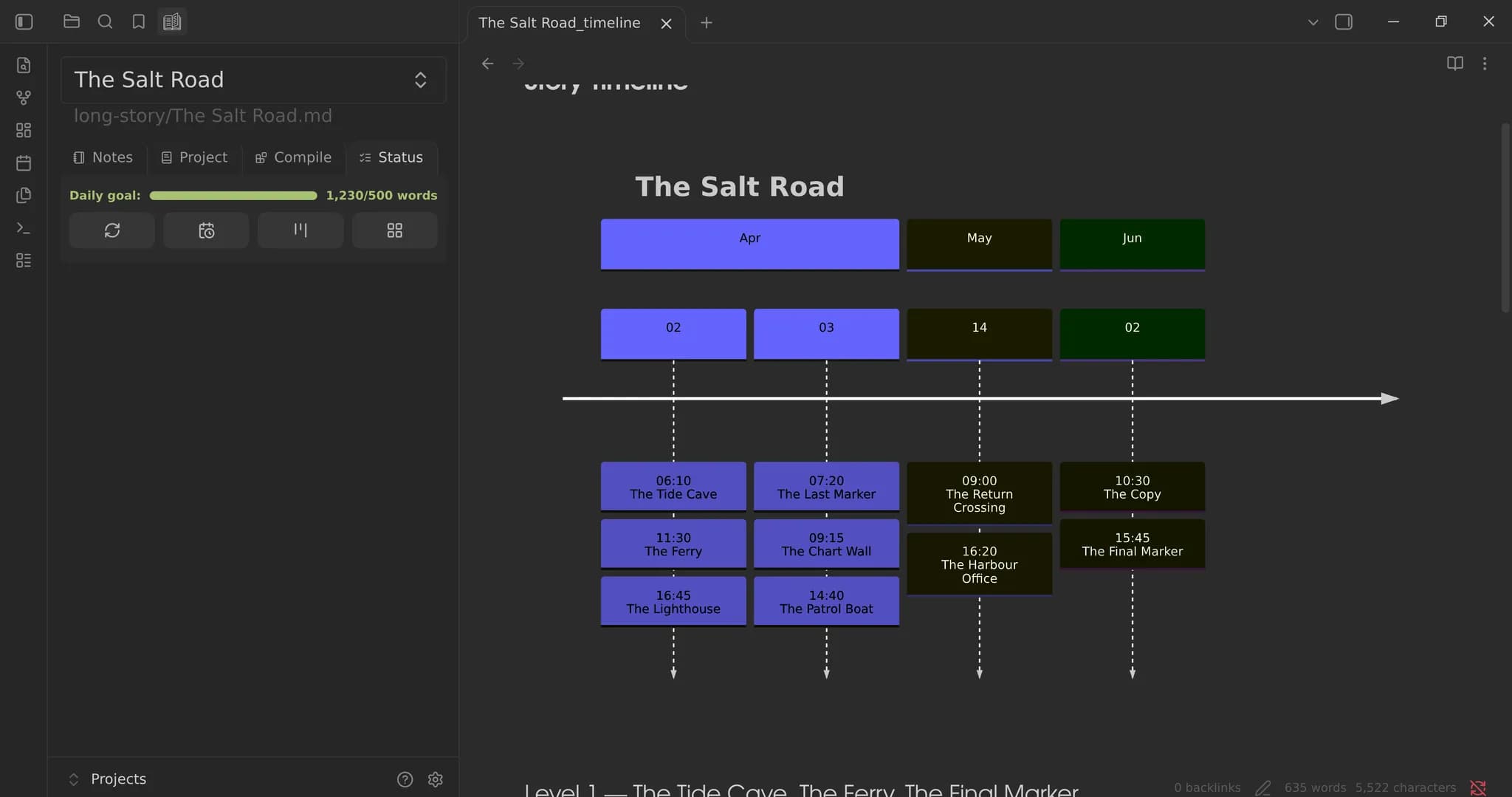Navigate back with left arrow
This screenshot has height=797, width=1512.
(487, 64)
